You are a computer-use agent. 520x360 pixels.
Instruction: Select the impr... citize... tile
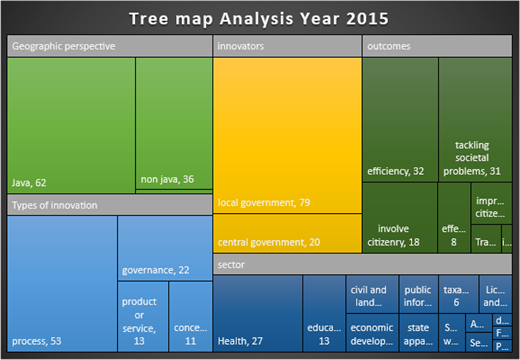pyautogui.click(x=492, y=203)
